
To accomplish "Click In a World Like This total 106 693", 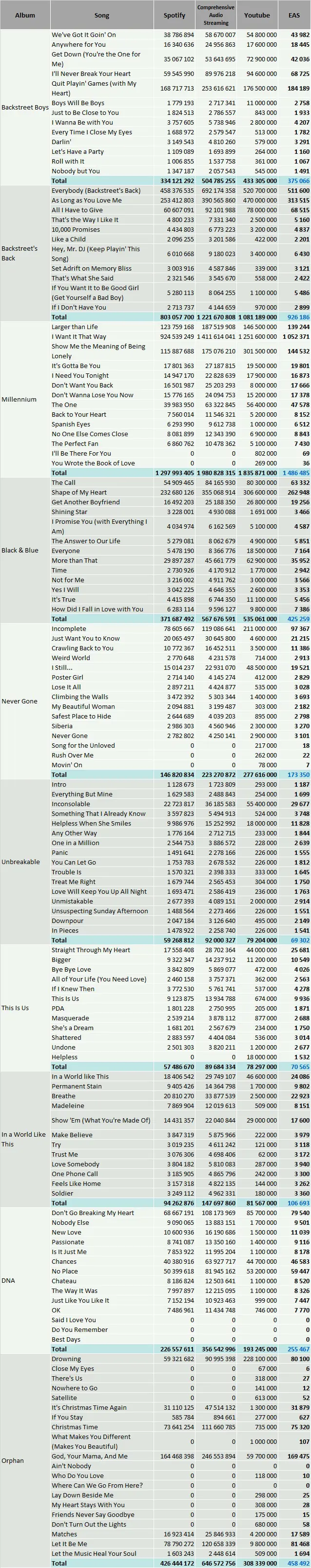I will [x=298, y=1203].
